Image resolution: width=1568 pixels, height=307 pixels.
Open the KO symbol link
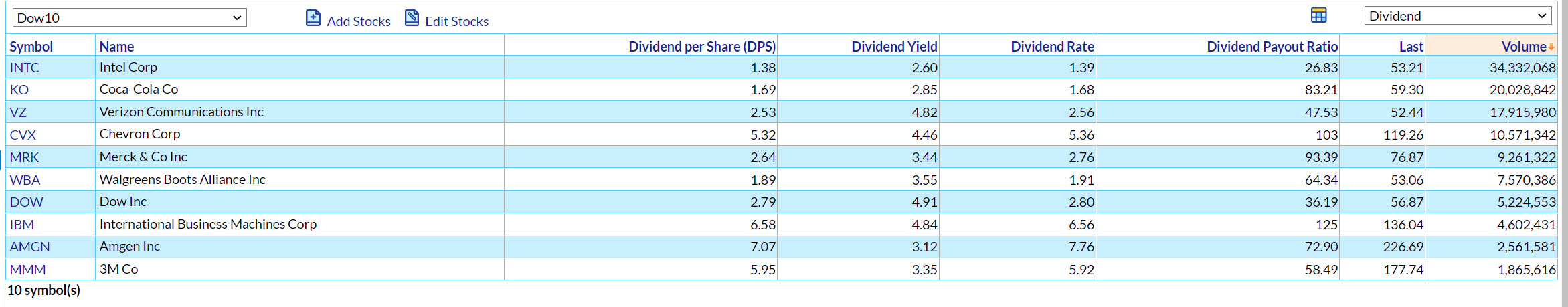[19, 90]
